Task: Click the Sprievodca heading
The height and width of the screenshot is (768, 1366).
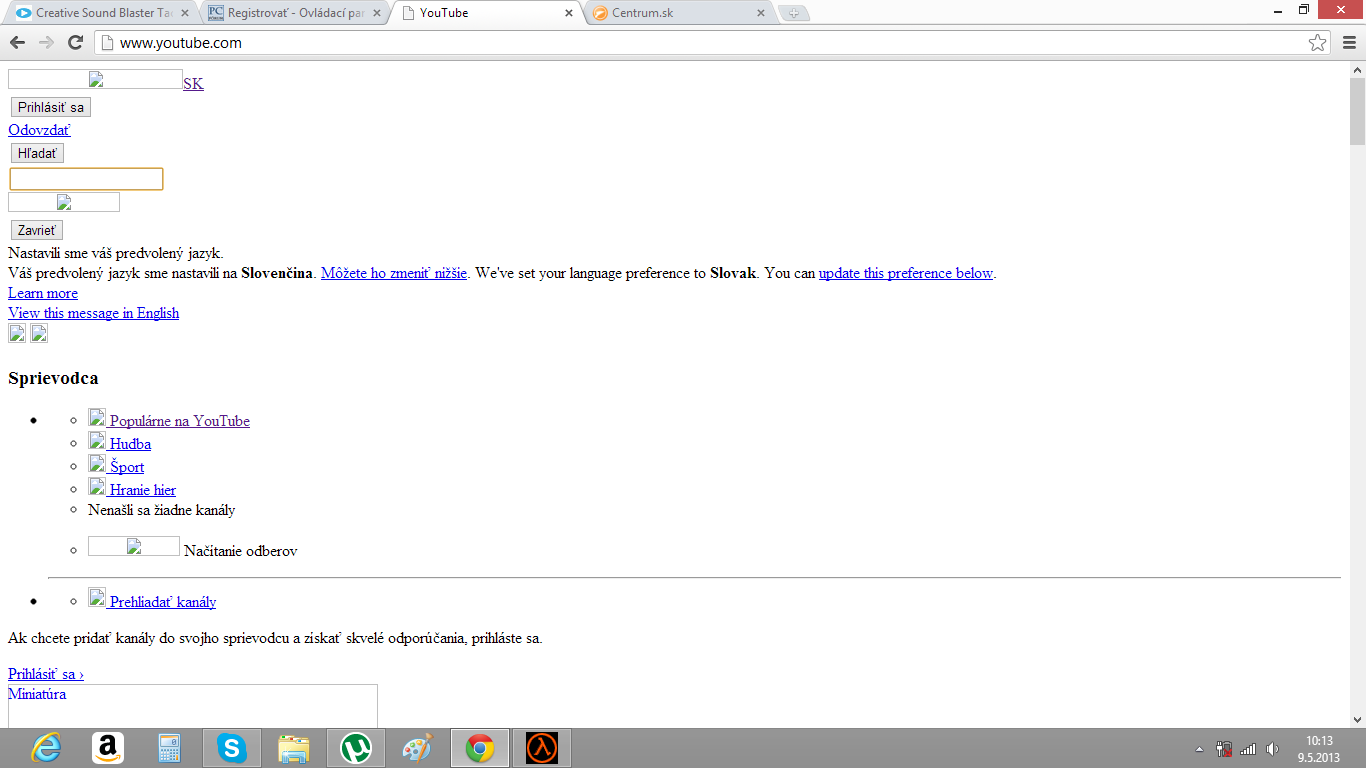Action: [x=53, y=378]
